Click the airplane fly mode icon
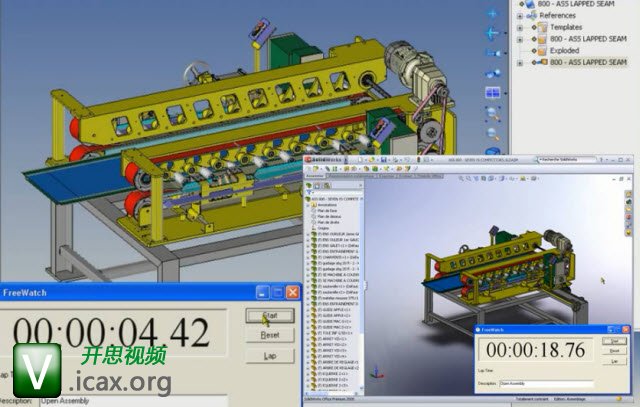Image resolution: width=640 pixels, height=407 pixels. [x=493, y=33]
